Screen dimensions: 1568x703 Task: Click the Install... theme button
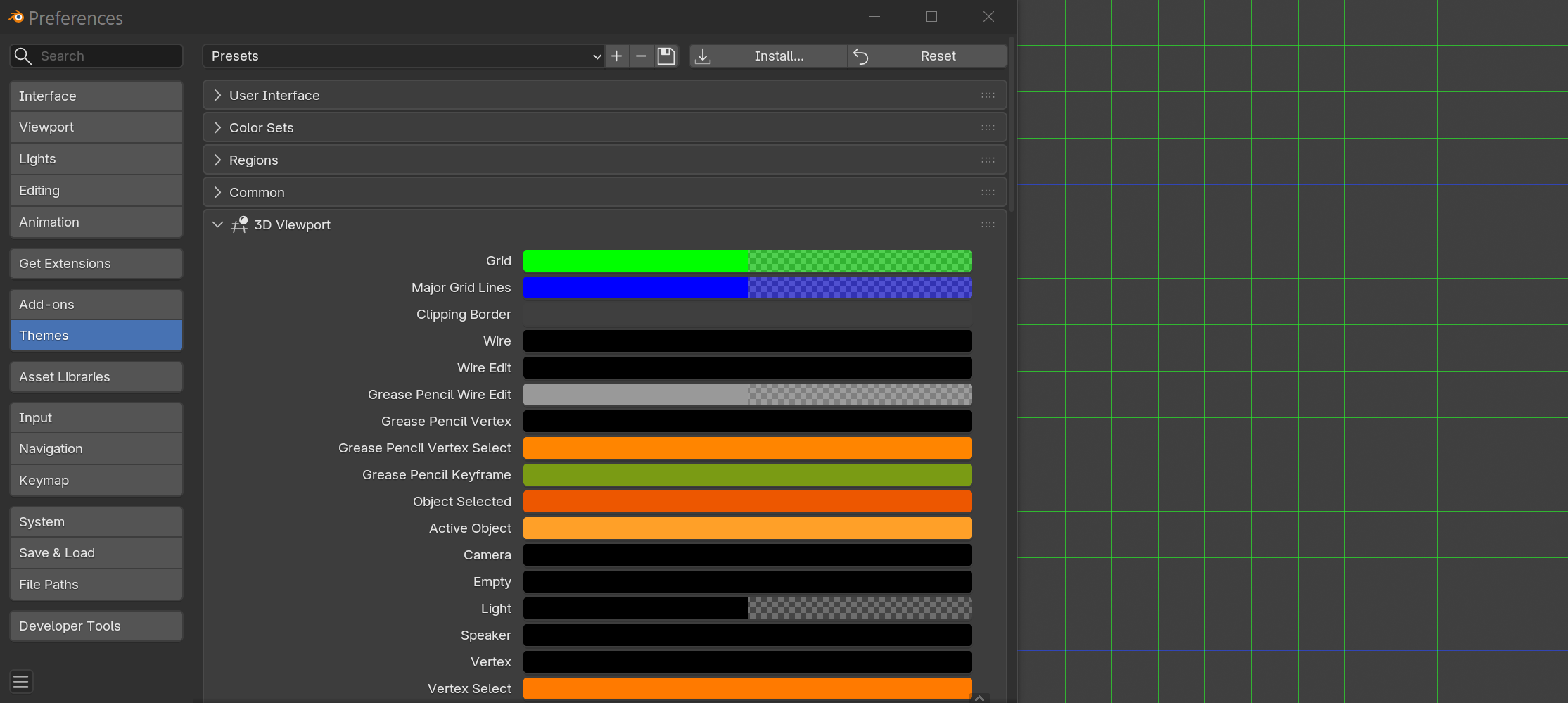point(768,56)
